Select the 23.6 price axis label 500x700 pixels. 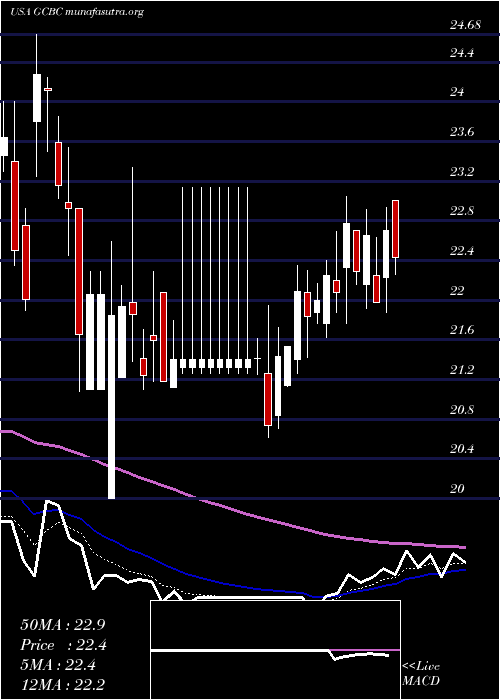point(462,132)
